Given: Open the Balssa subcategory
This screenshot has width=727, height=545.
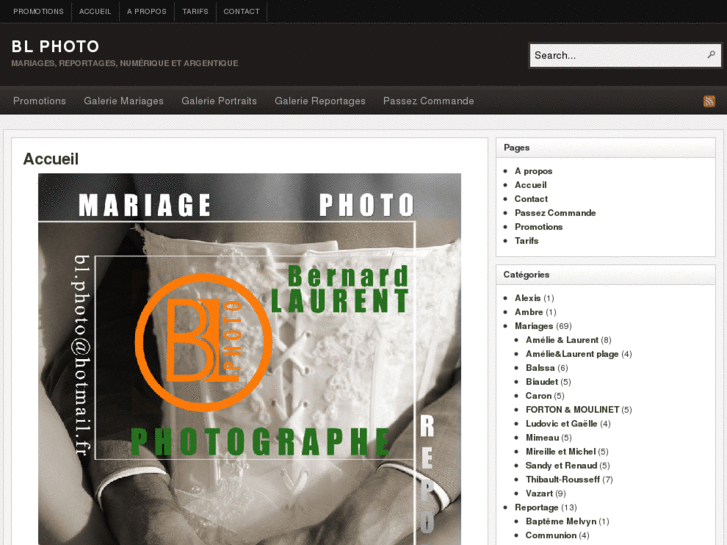Looking at the screenshot, I should pos(540,368).
